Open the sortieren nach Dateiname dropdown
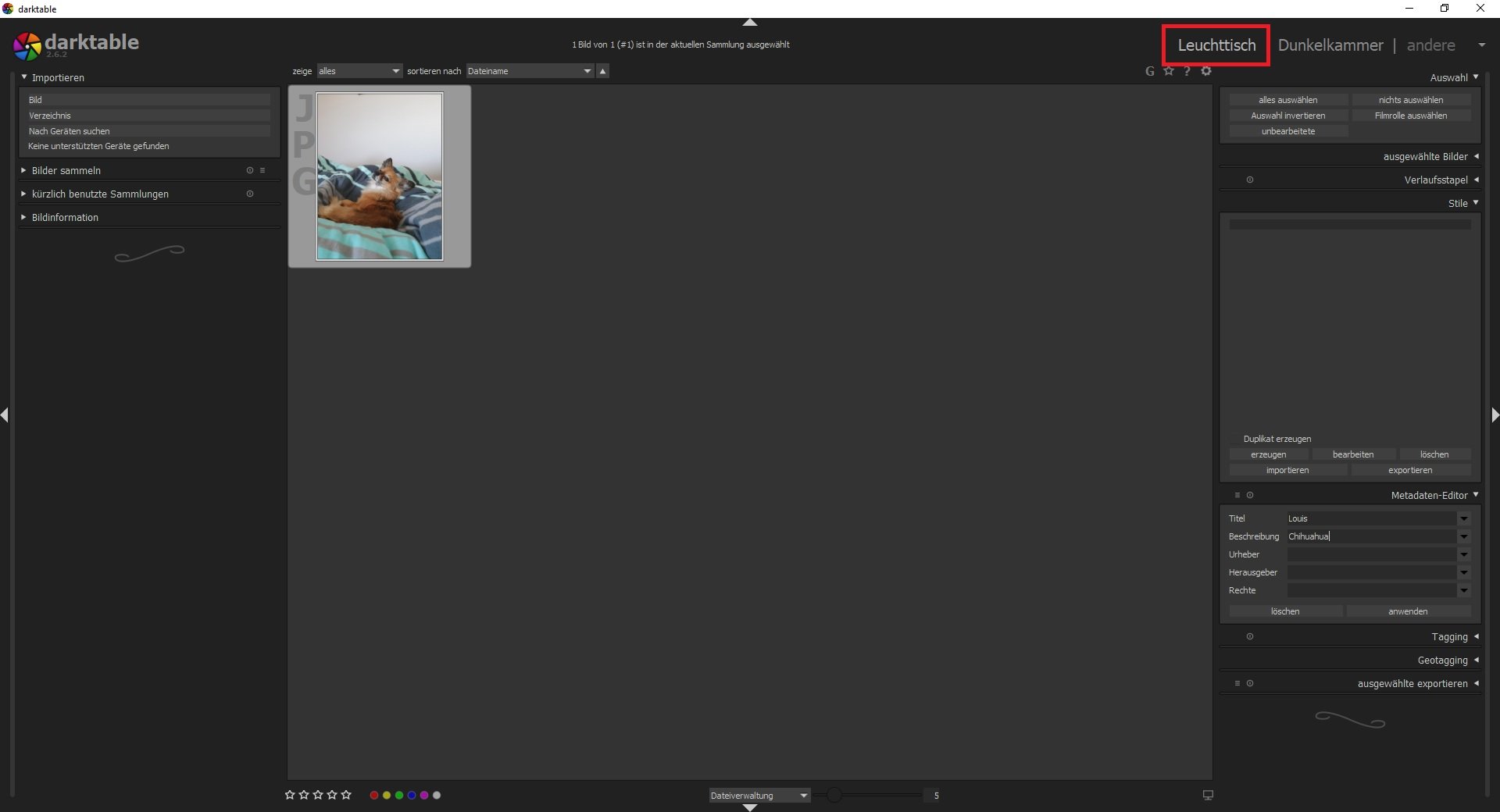This screenshot has width=1500, height=812. 530,71
